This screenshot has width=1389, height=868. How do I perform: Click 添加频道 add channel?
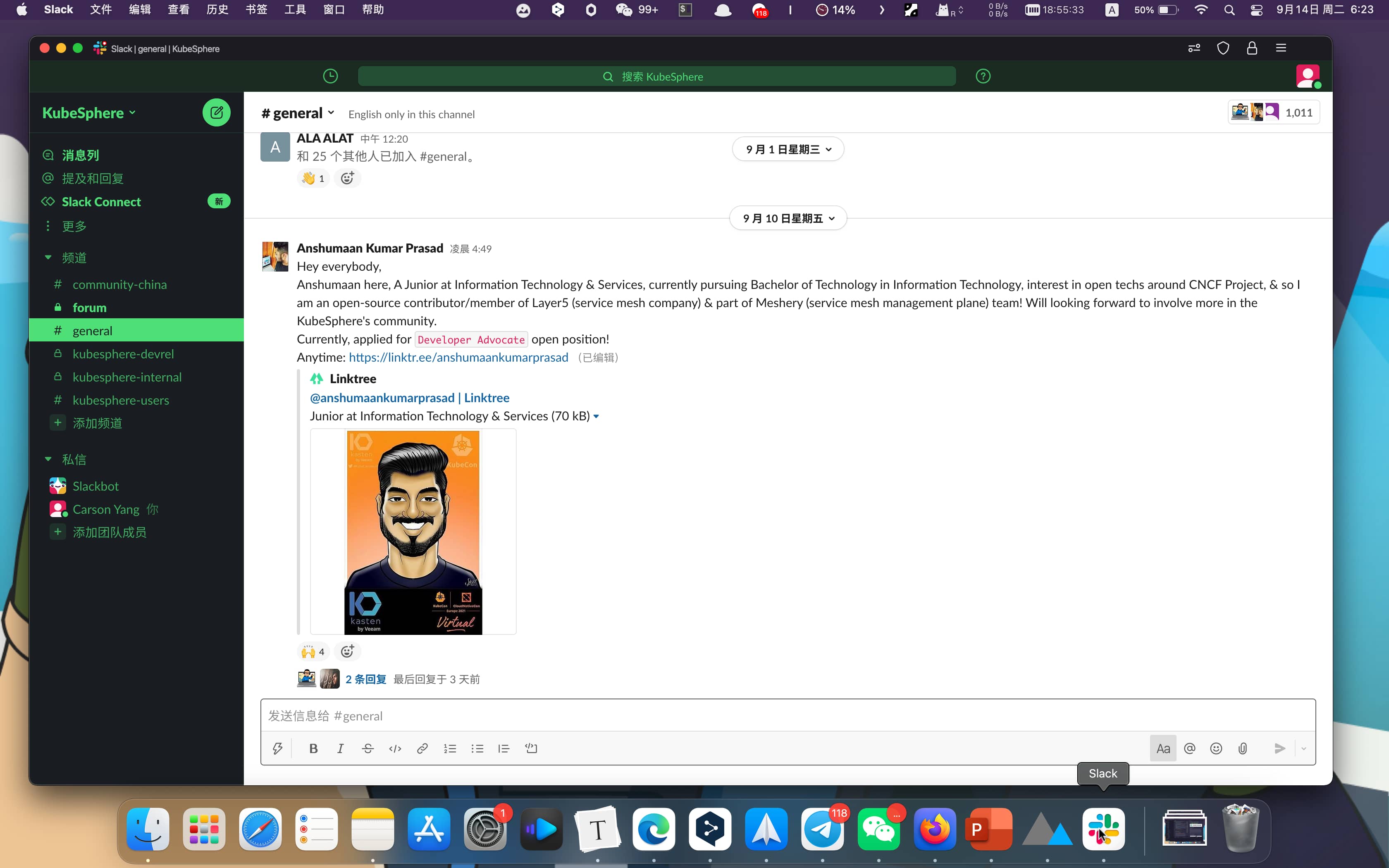point(97,423)
